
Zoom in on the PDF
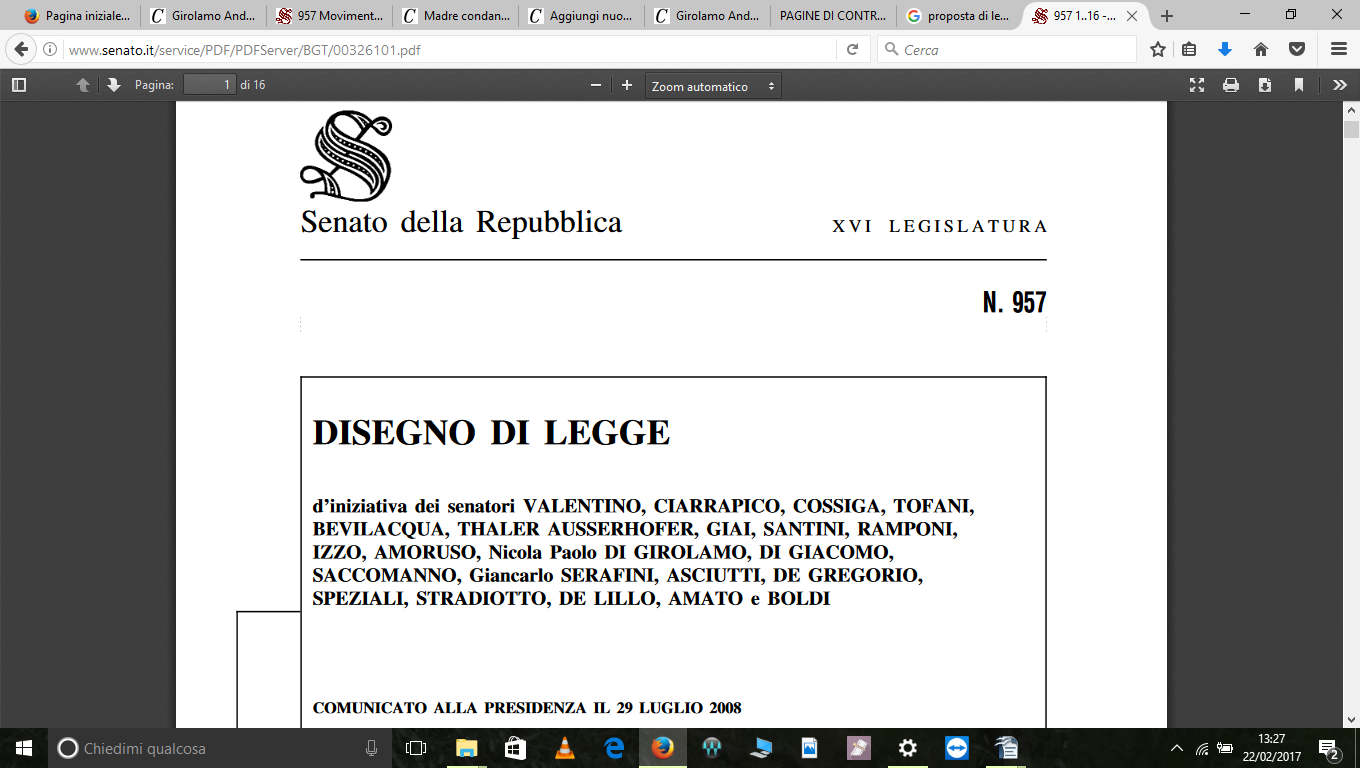(x=627, y=86)
